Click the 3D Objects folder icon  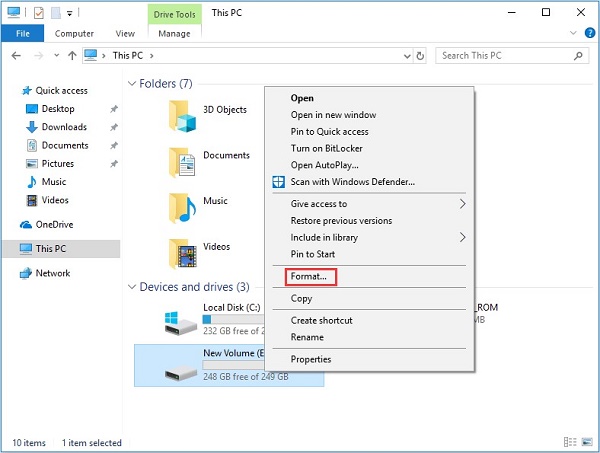coord(184,115)
